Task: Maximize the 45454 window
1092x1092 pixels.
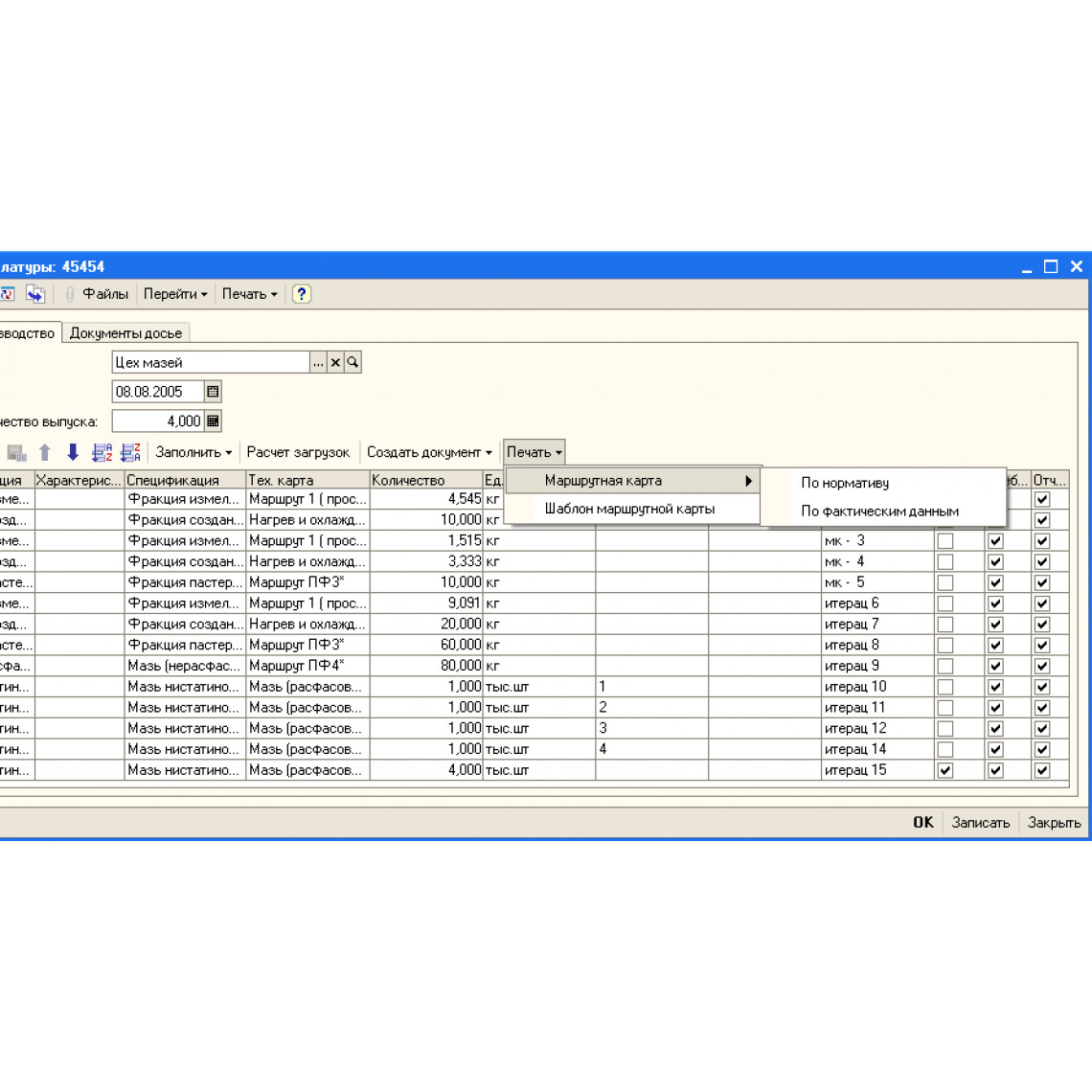Action: pyautogui.click(x=1051, y=266)
